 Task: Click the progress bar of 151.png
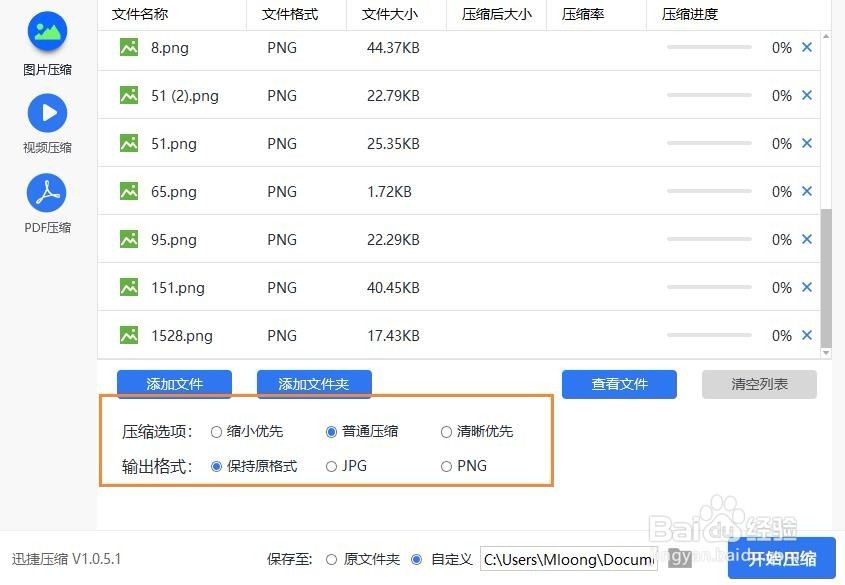[x=709, y=287]
